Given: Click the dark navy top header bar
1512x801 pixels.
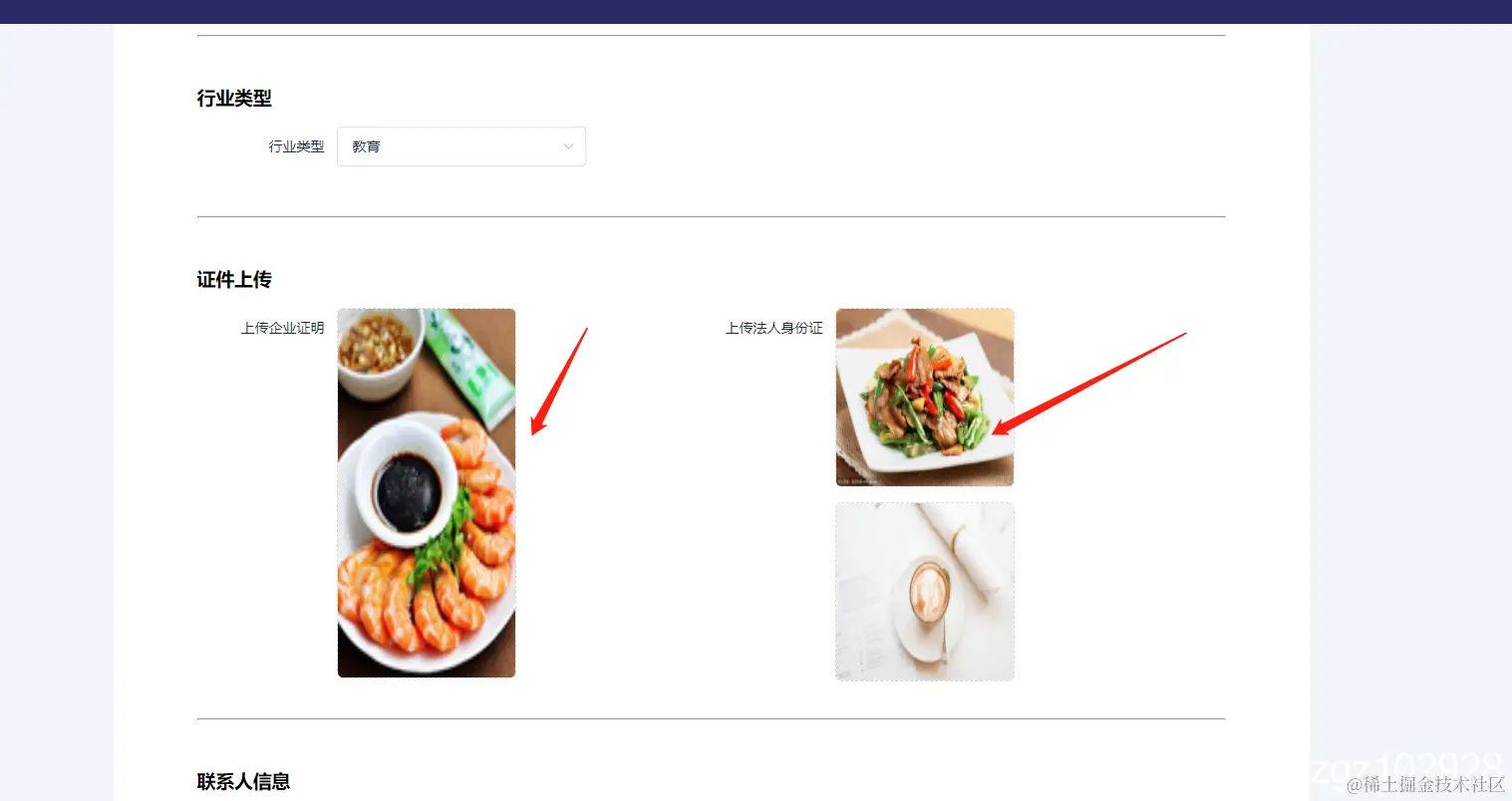Looking at the screenshot, I should click(x=756, y=12).
